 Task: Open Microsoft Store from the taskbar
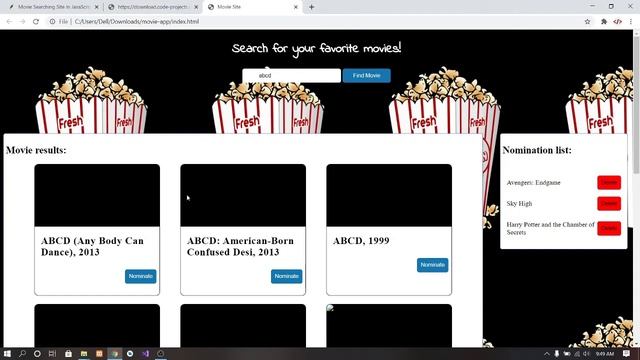point(68,353)
